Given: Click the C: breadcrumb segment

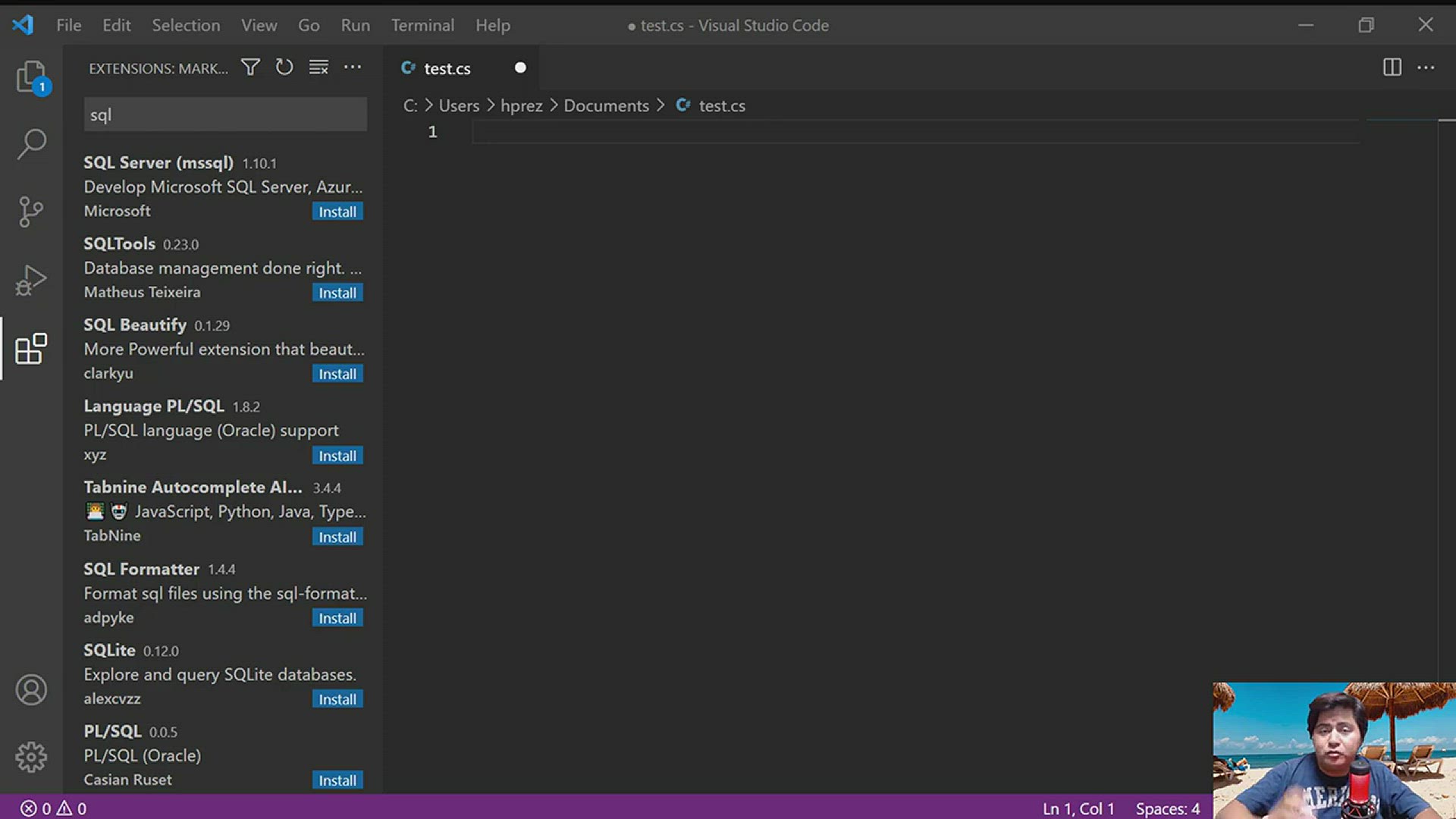Looking at the screenshot, I should [410, 105].
